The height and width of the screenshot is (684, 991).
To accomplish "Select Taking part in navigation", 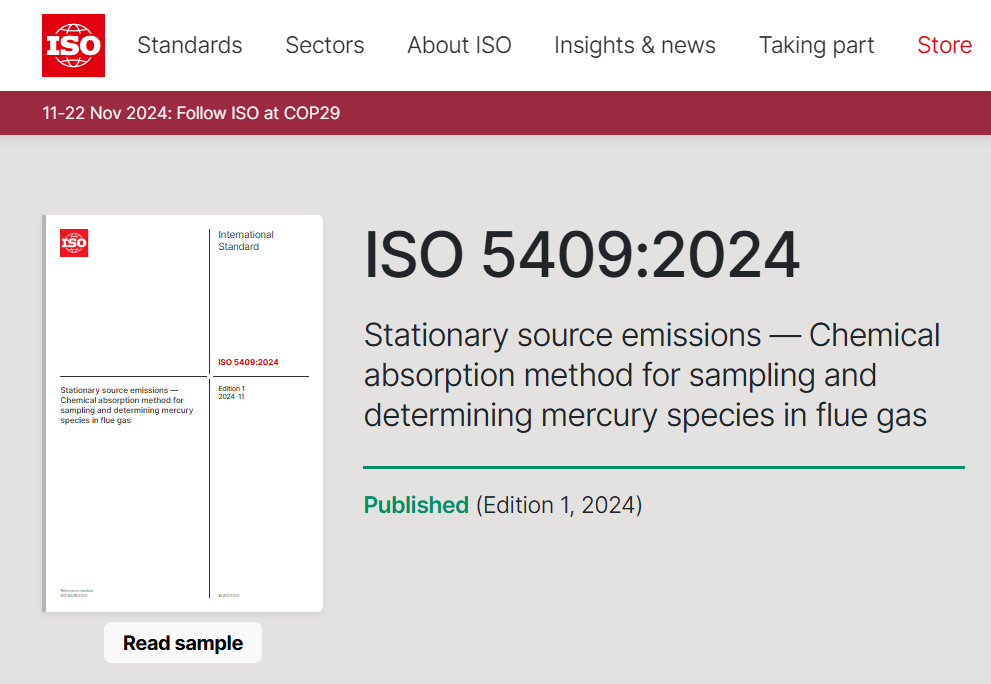I will tap(816, 45).
